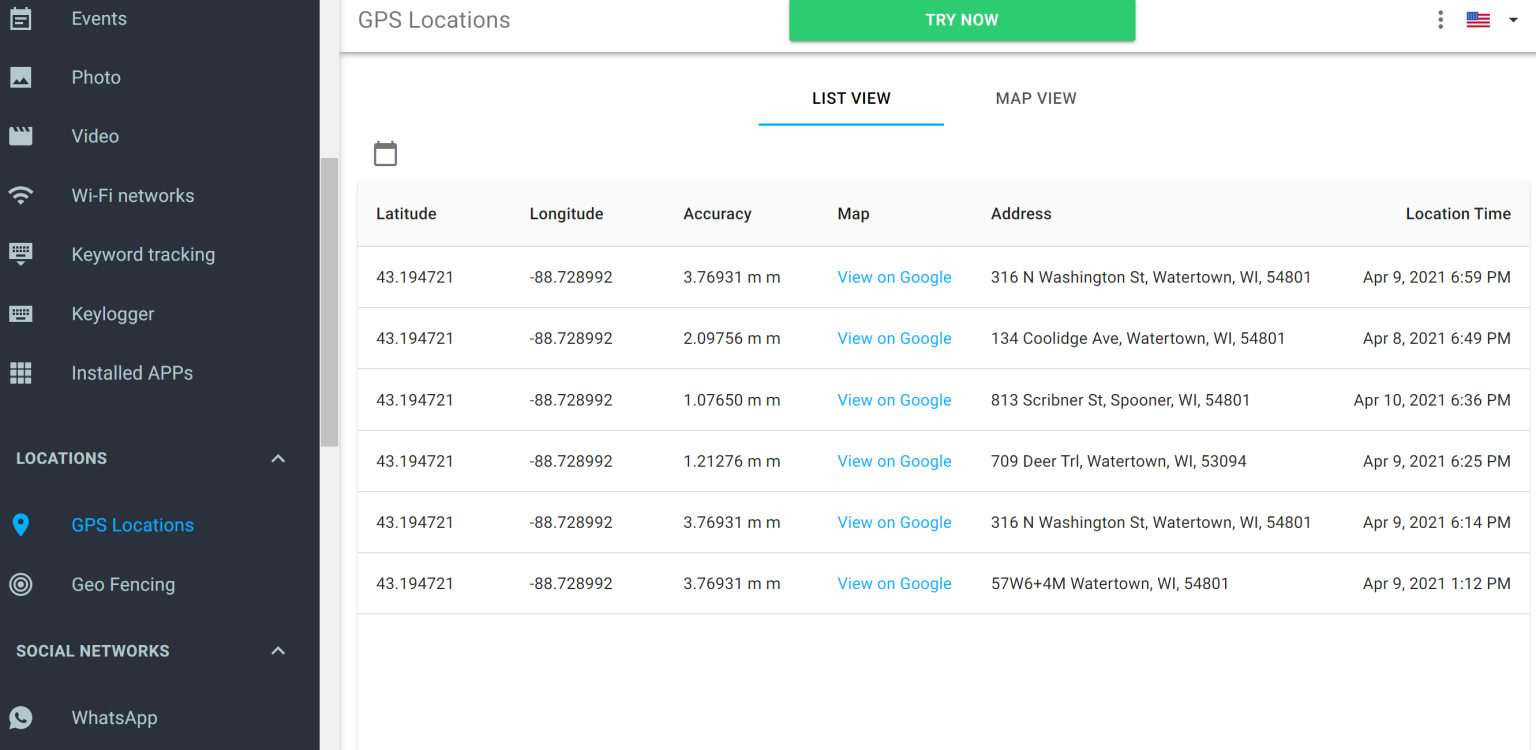Open the Installed APPs section
Image resolution: width=1536 pixels, height=750 pixels.
pyautogui.click(x=131, y=372)
